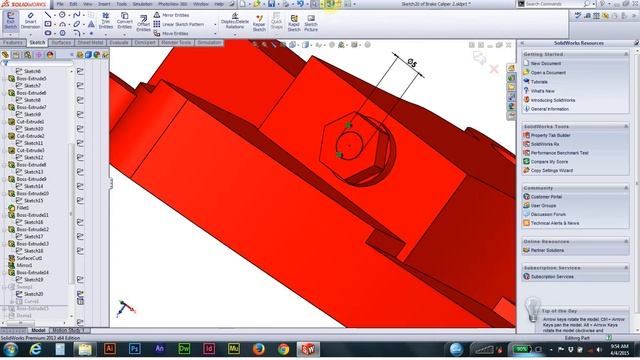Insert a Sketch Picture

311,23
